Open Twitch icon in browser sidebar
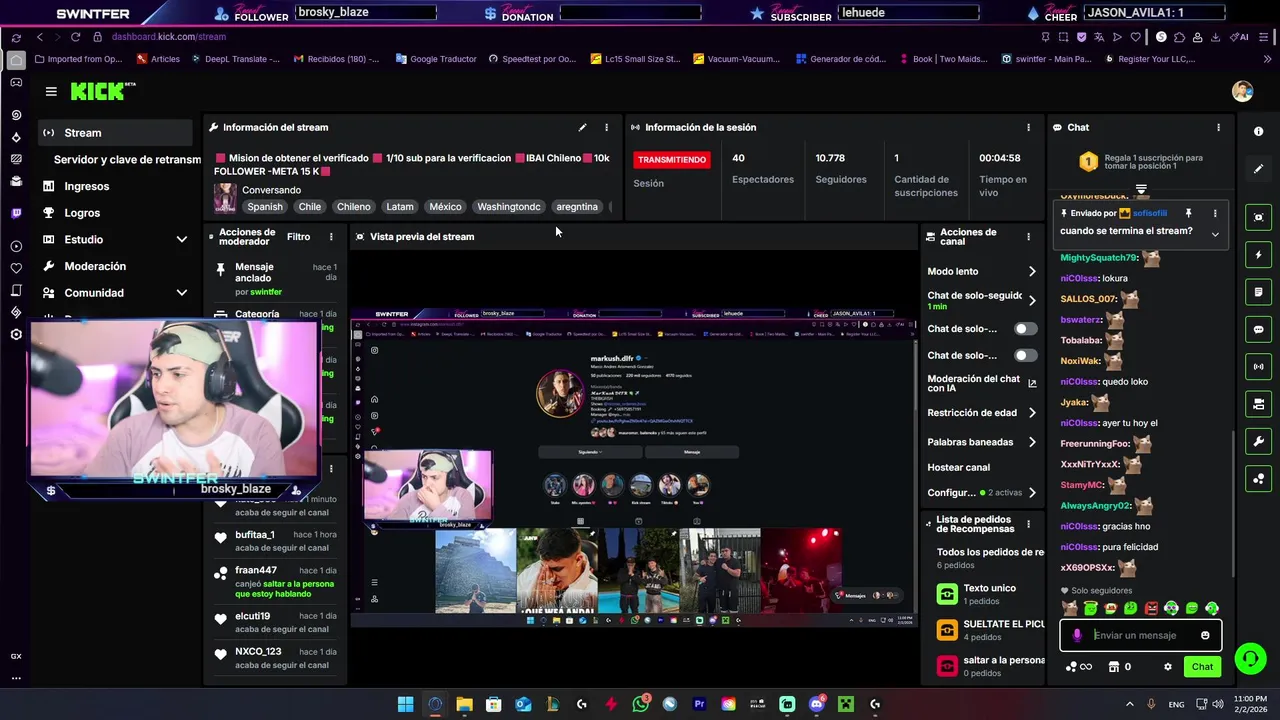This screenshot has height=720, width=1280. (x=16, y=213)
